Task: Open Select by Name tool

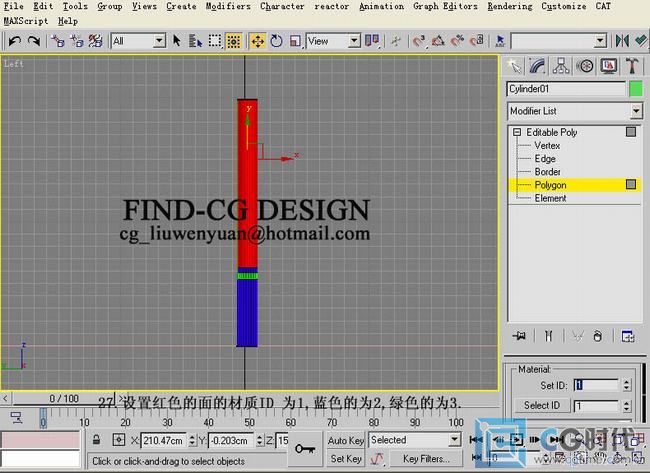Action: click(x=195, y=41)
